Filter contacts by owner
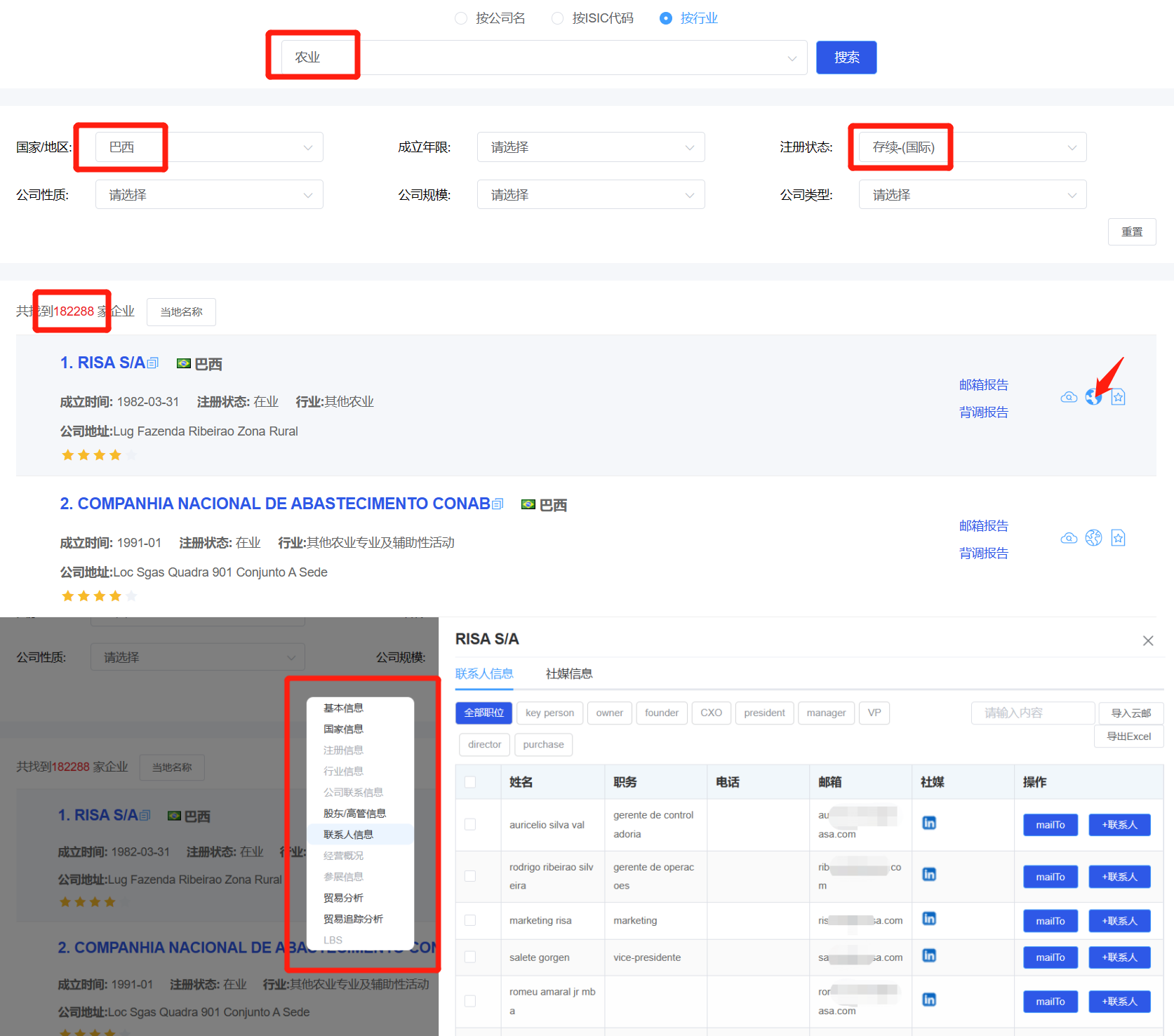This screenshot has width=1174, height=1036. pyautogui.click(x=610, y=713)
